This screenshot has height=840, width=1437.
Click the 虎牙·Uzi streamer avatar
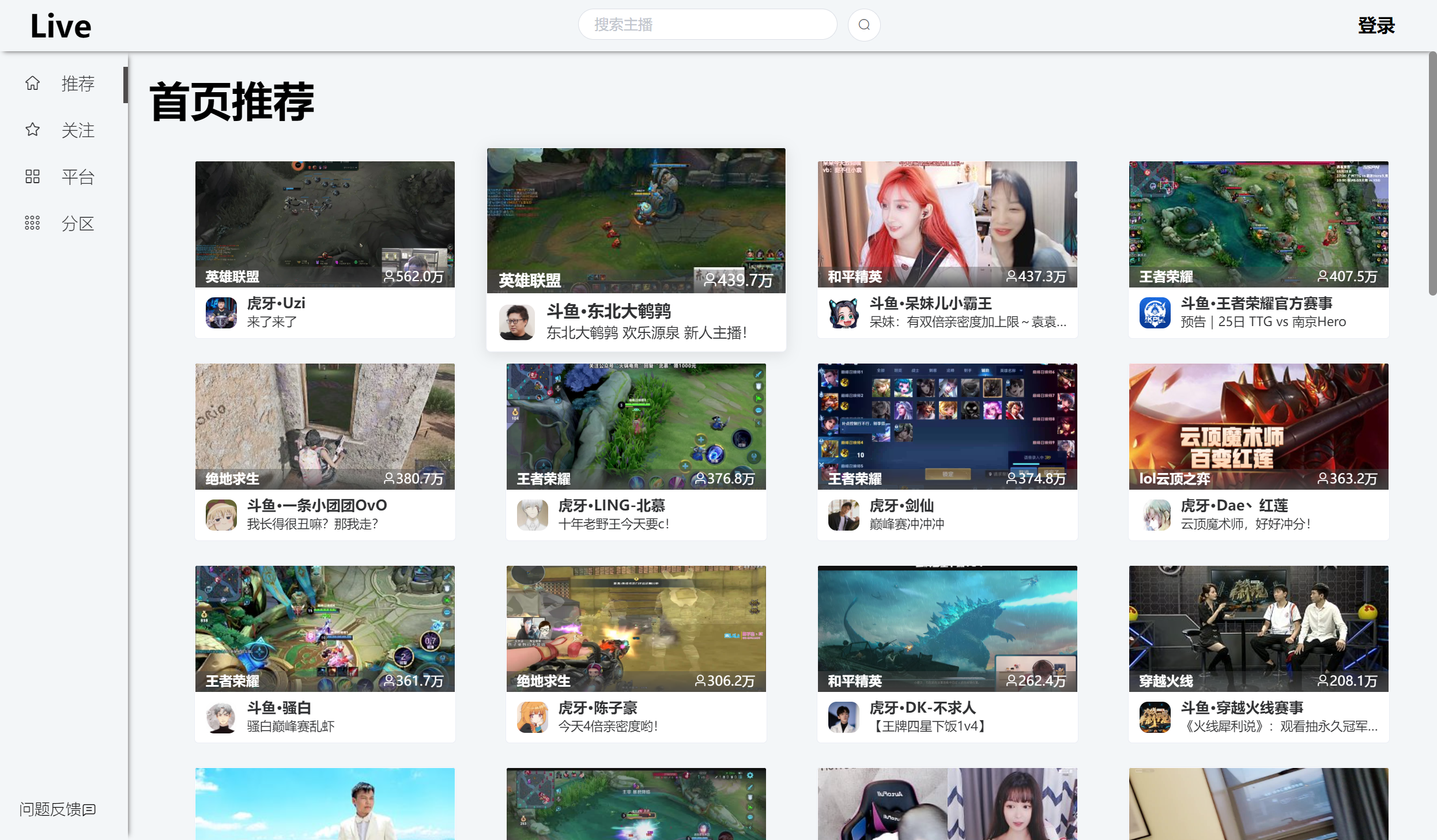pos(221,313)
